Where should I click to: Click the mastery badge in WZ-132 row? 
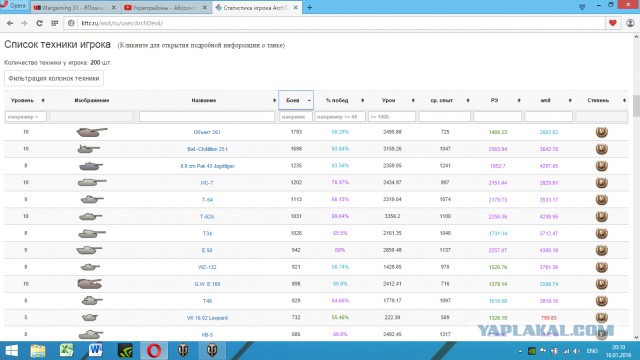[x=601, y=267]
